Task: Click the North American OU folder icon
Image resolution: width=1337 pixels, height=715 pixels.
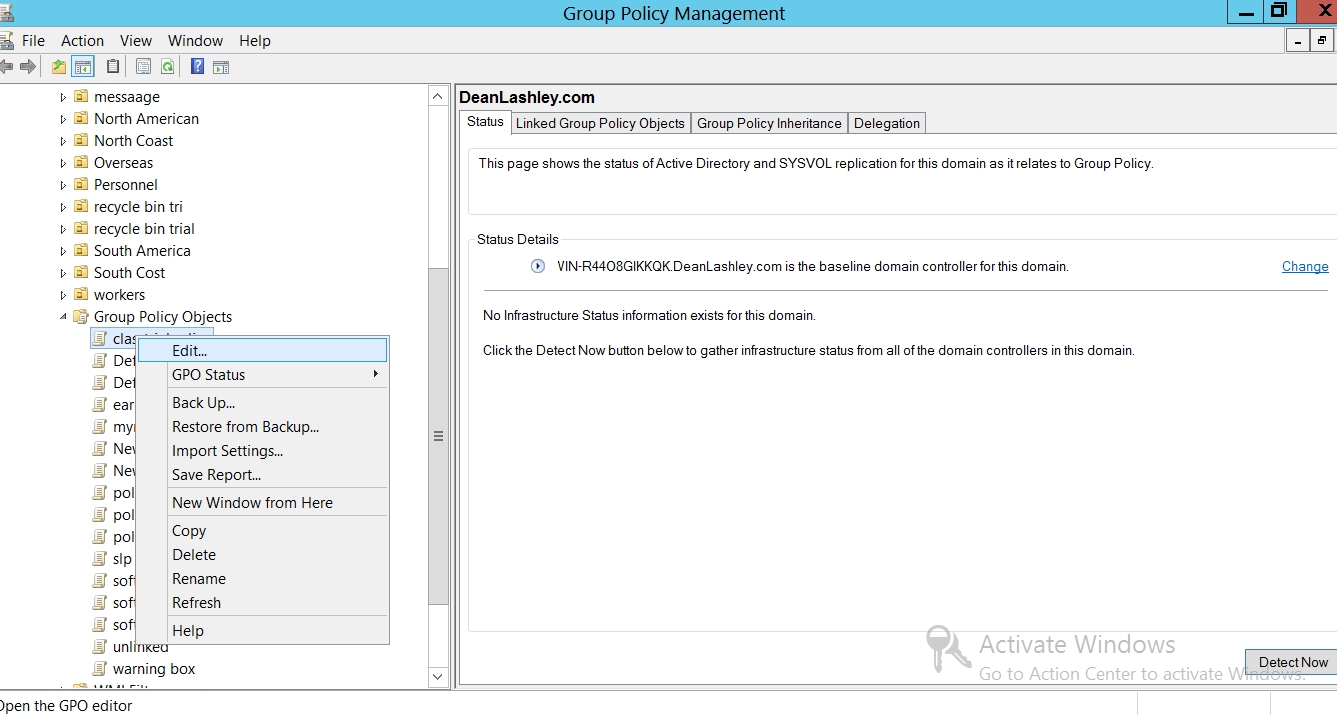Action: tap(81, 119)
